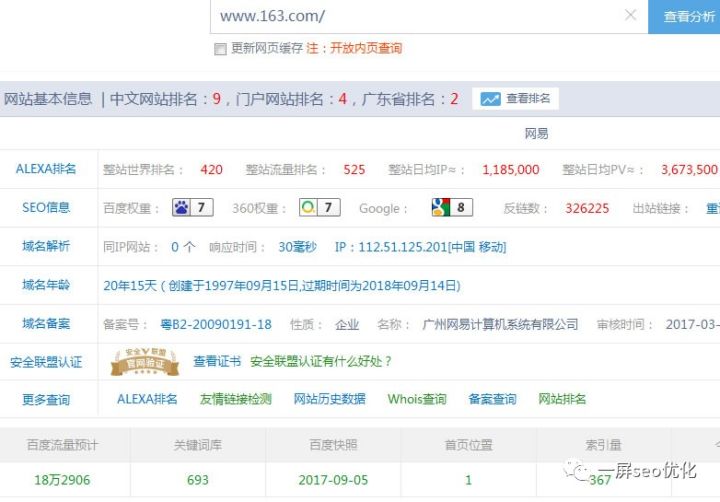Screen dimensions: 720x502
Task: Click homepage position value 1
Action: (468, 480)
